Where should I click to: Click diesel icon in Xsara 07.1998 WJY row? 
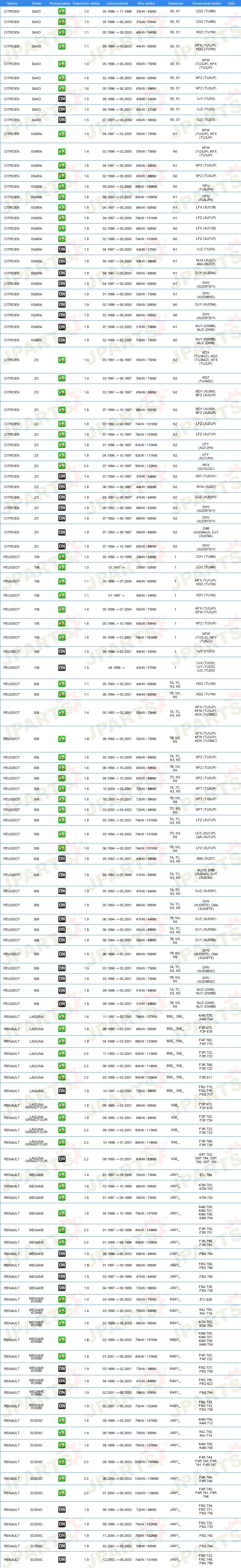(x=61, y=327)
